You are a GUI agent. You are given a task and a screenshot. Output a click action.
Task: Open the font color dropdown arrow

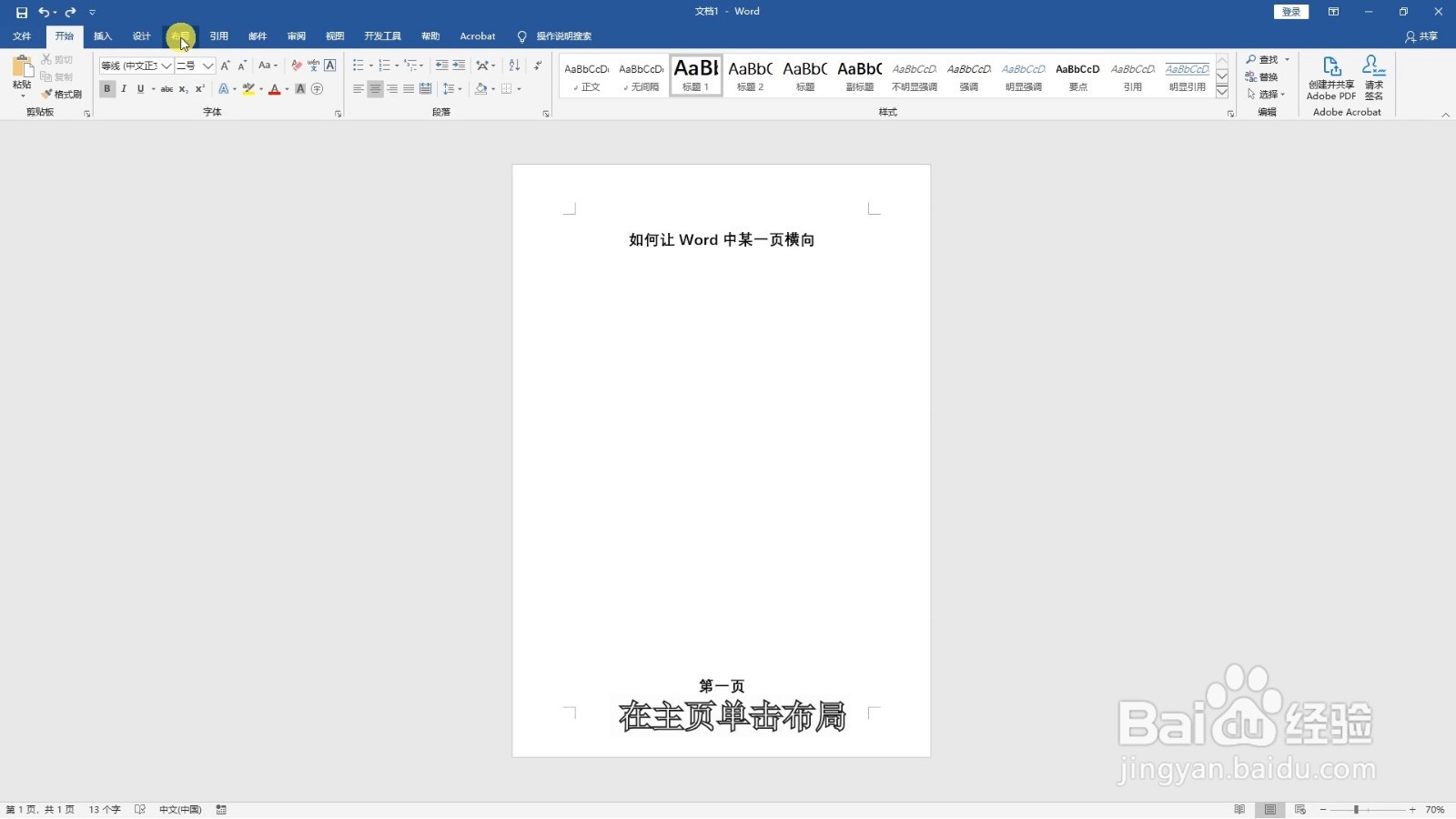[287, 89]
